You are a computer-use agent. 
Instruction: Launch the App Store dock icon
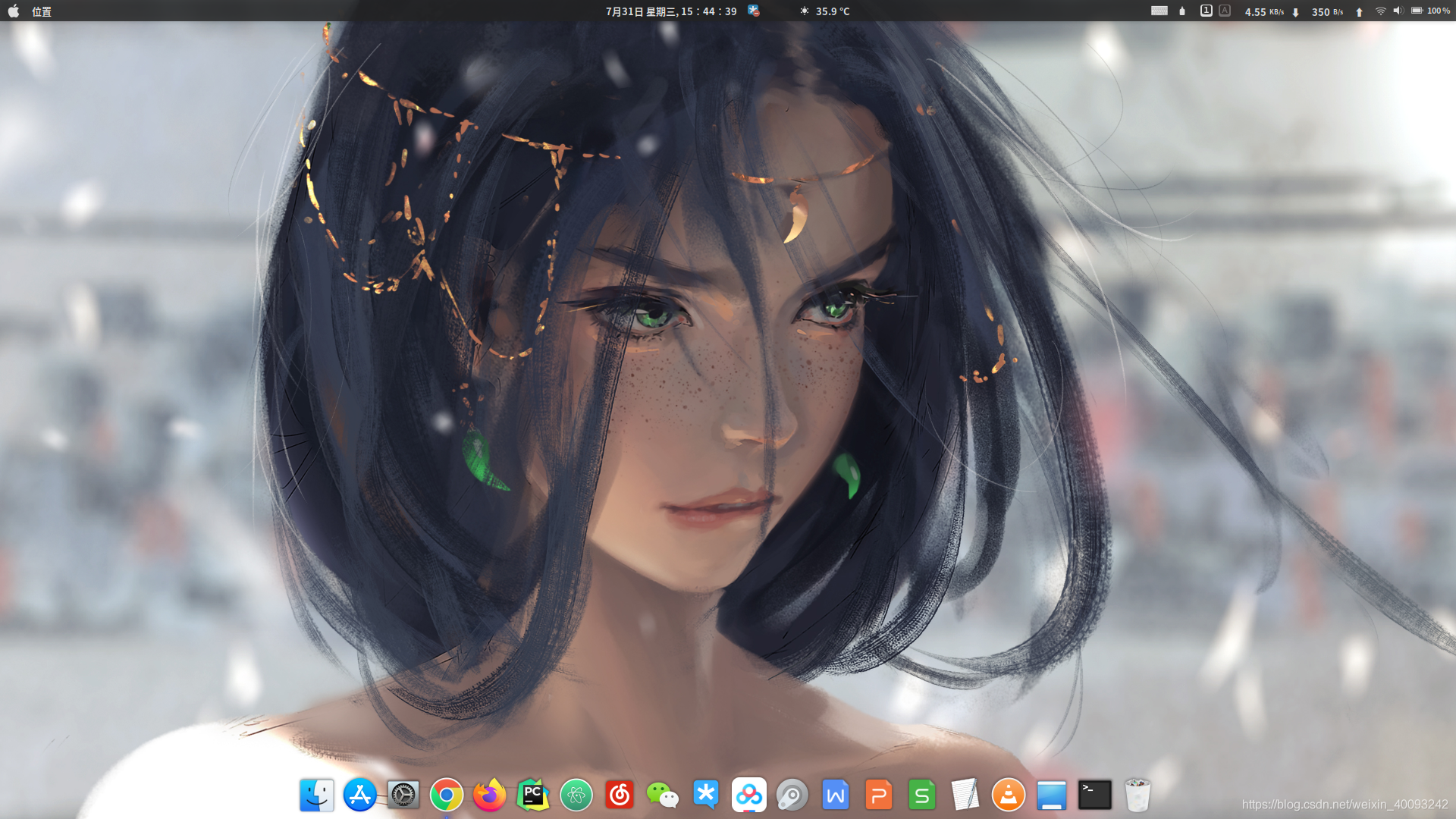(x=360, y=795)
